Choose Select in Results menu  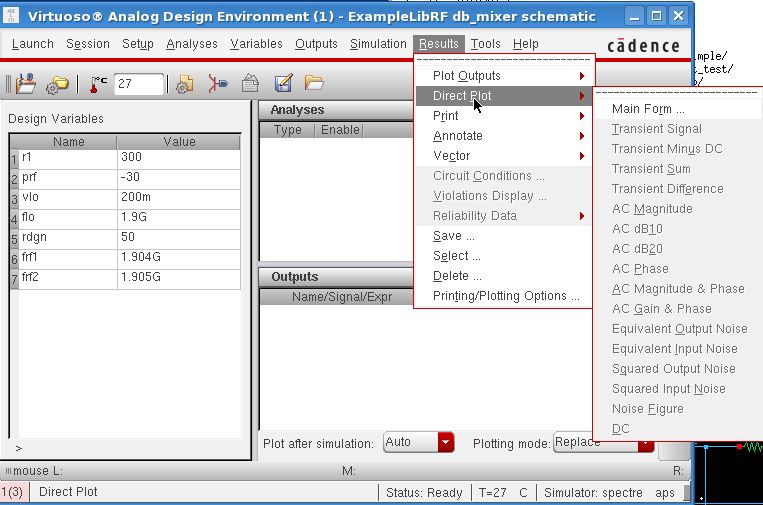point(504,255)
